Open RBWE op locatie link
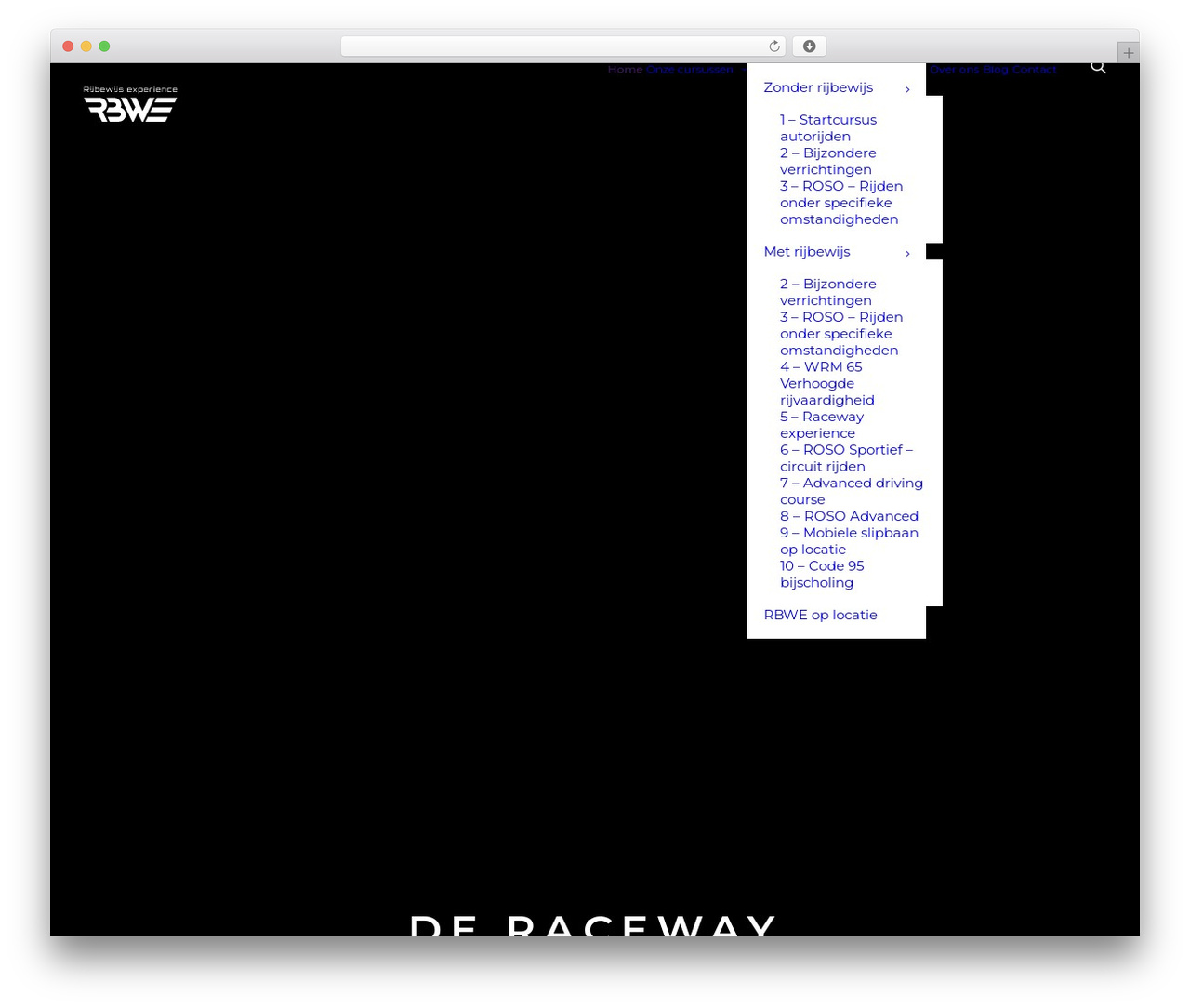The image size is (1190, 1008). 820,615
